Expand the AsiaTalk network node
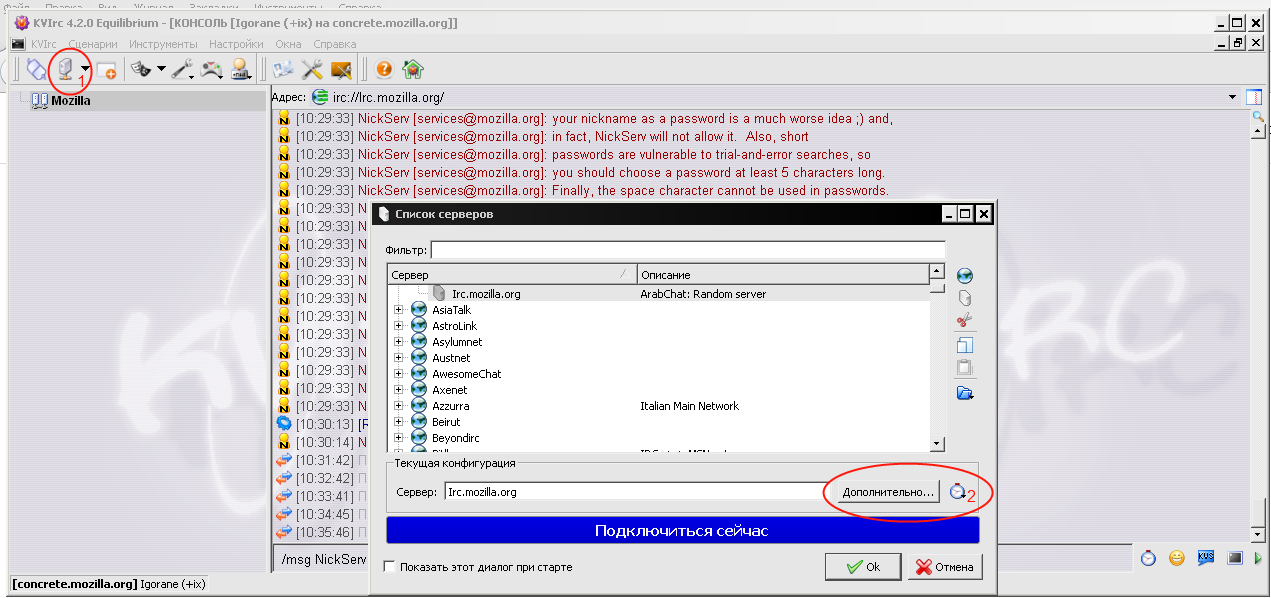The image size is (1271, 598). pyautogui.click(x=399, y=310)
